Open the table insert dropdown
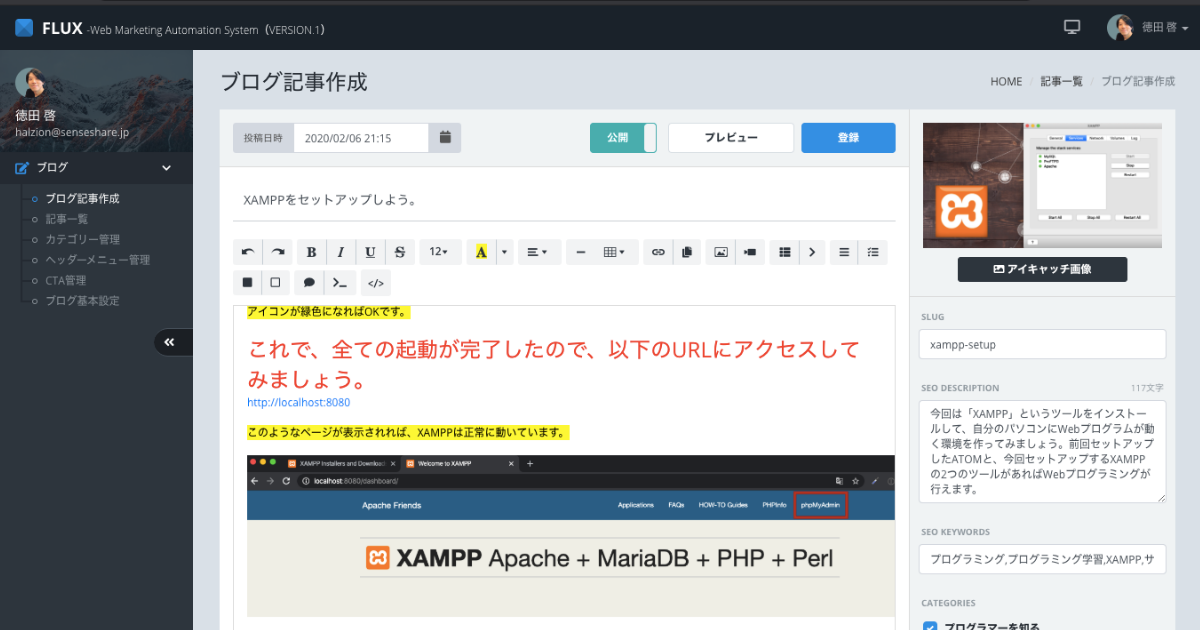 pyautogui.click(x=615, y=252)
